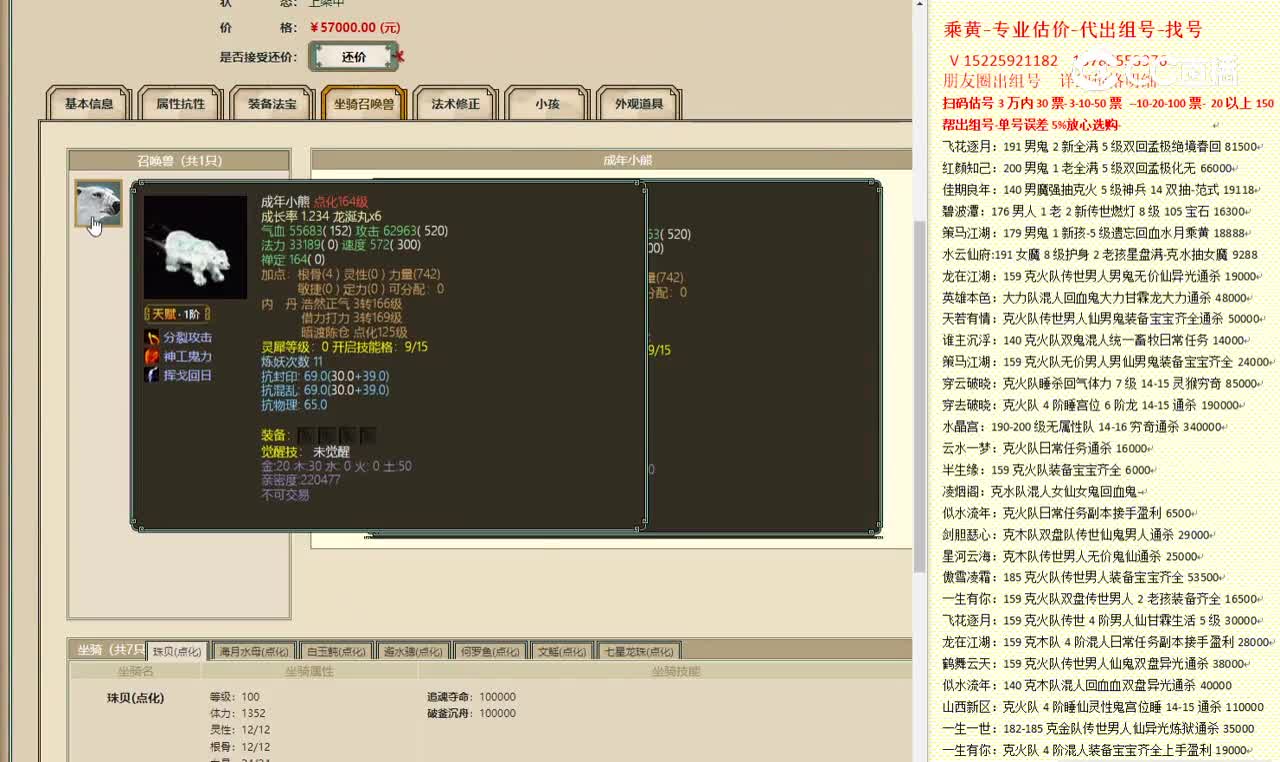1280x762 pixels.
Task: Click the mount name 珠贝(点化) in the table
Action: [135, 698]
